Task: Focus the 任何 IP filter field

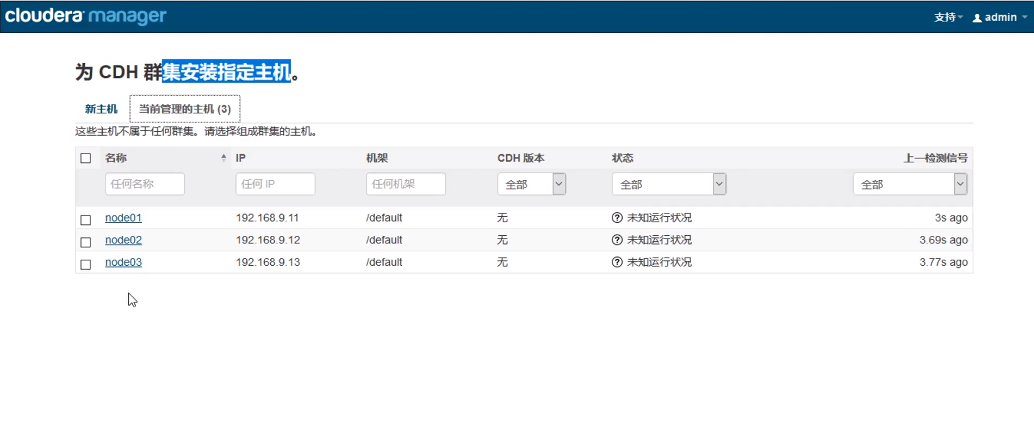Action: 275,184
